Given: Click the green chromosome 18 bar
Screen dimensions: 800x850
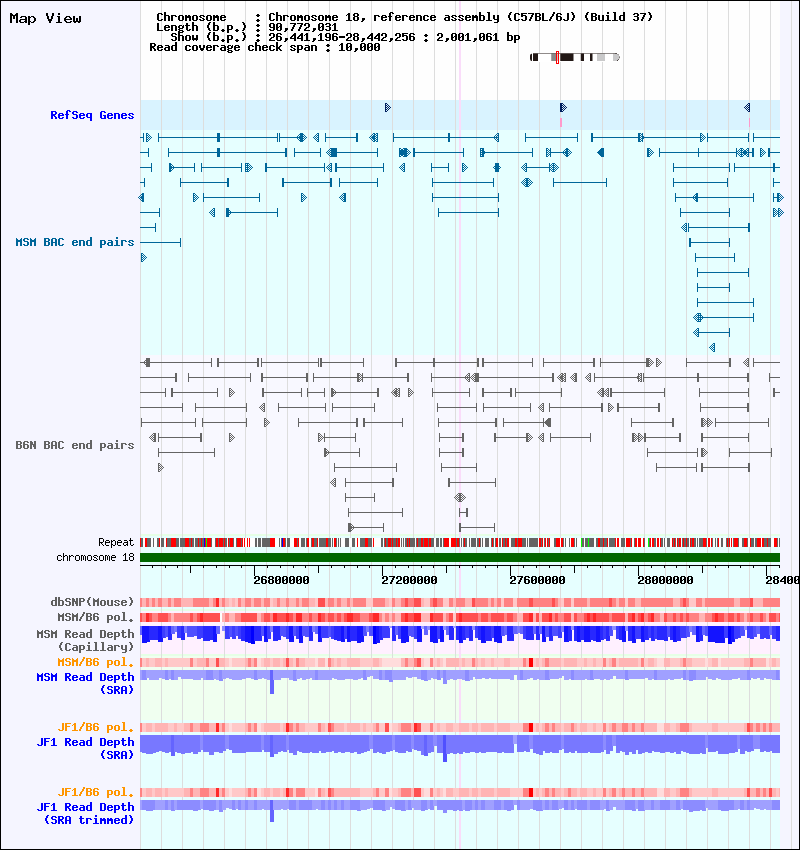Looking at the screenshot, I should [460, 557].
